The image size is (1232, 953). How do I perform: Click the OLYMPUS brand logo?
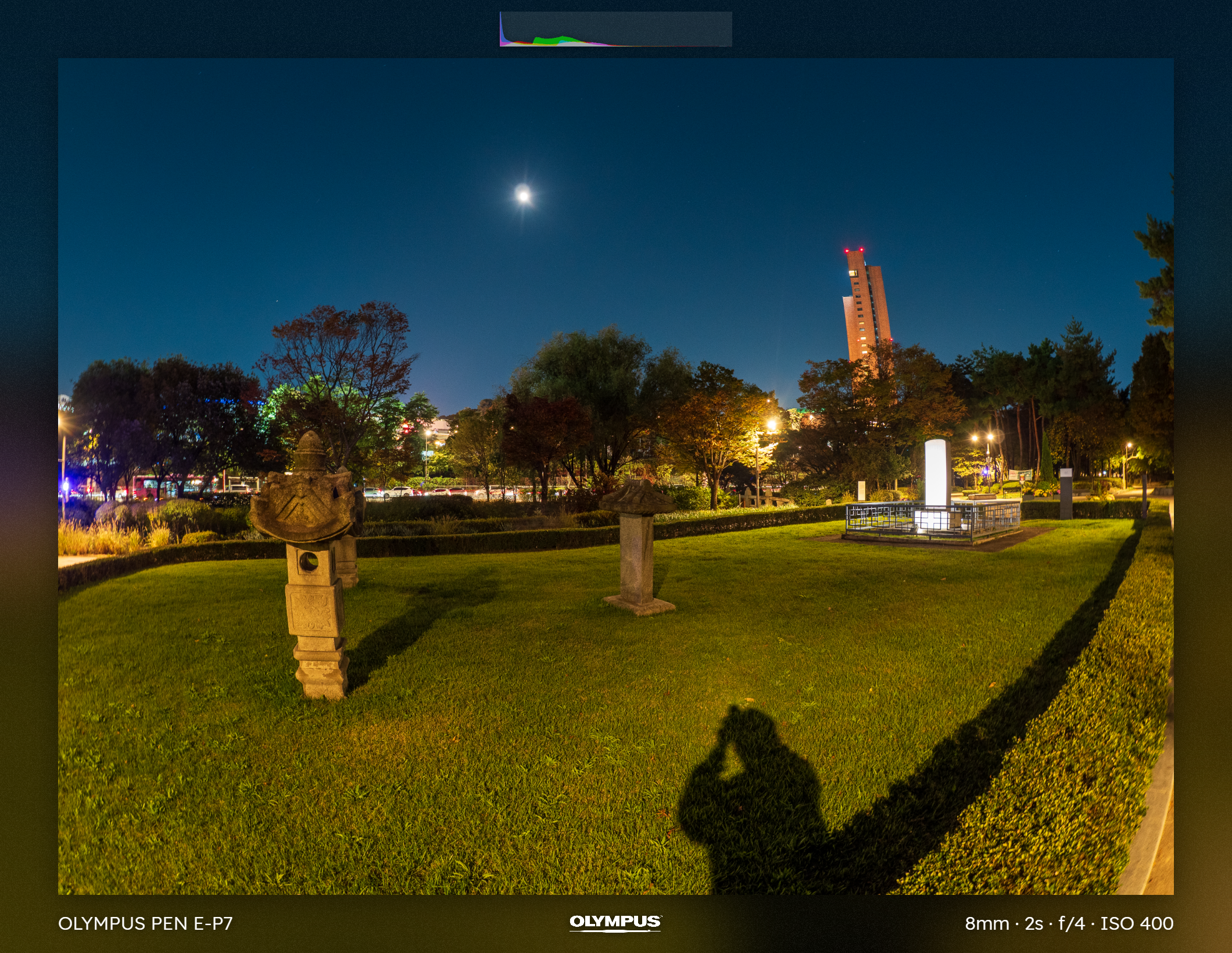click(x=615, y=923)
